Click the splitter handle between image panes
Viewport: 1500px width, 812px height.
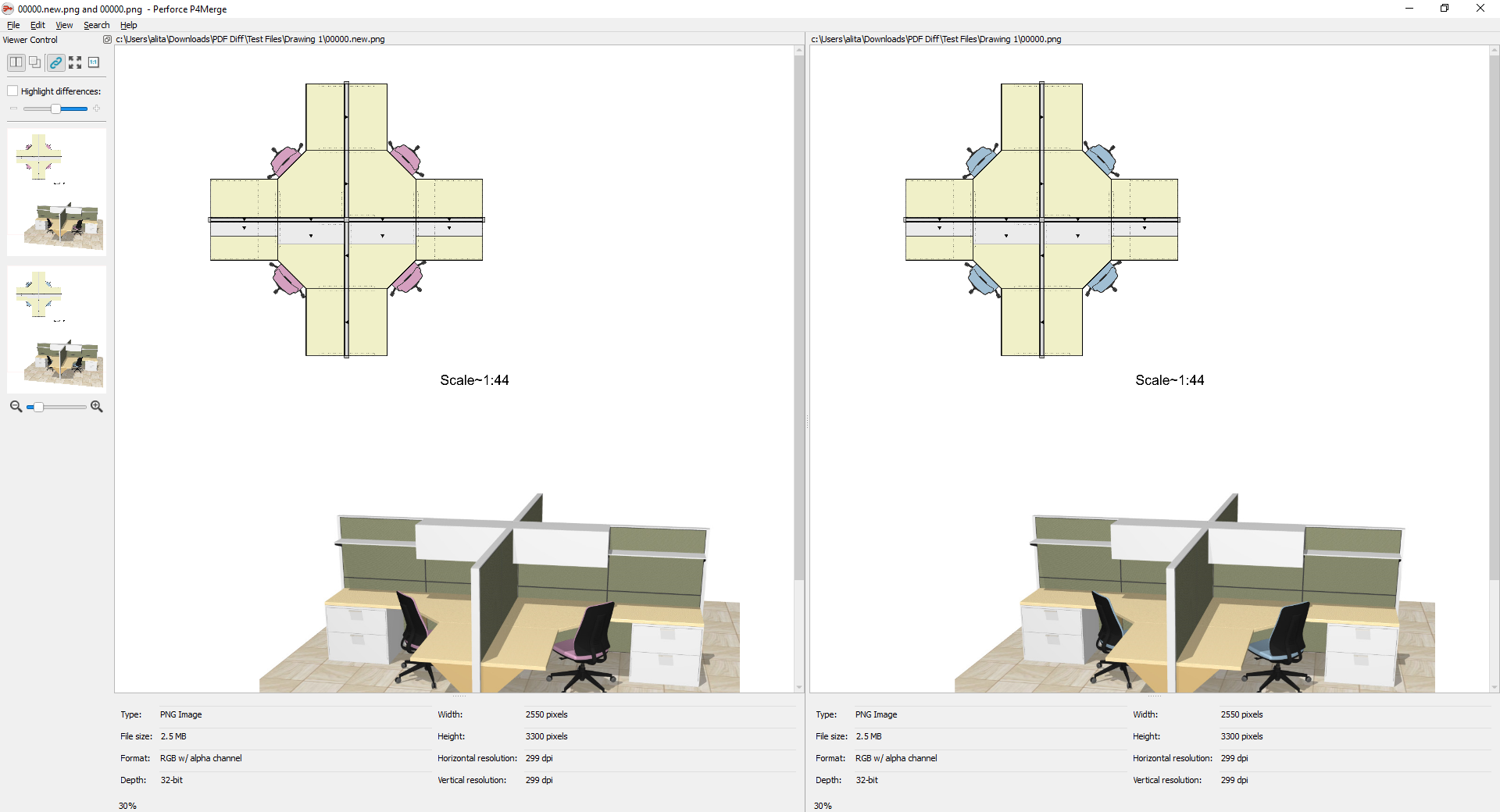click(x=807, y=422)
